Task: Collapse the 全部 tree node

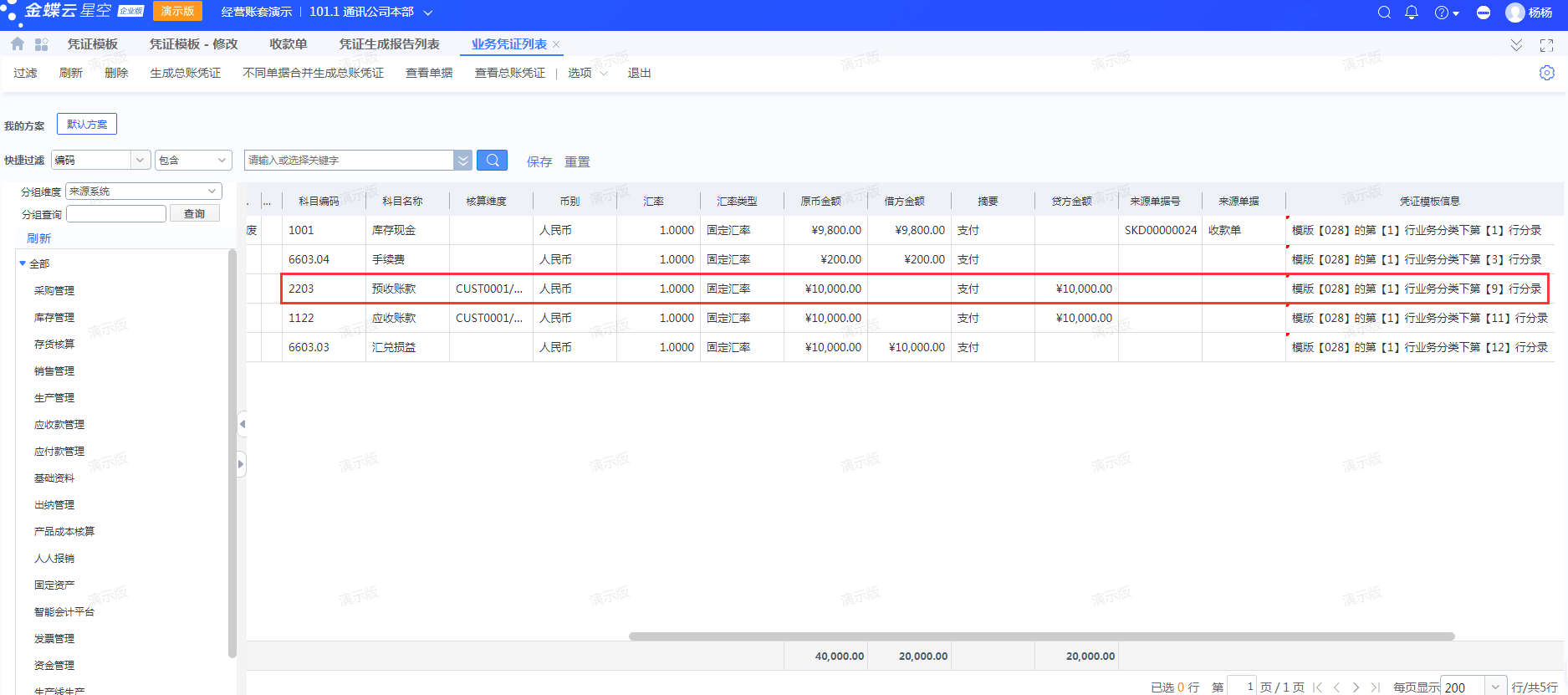Action: (23, 263)
